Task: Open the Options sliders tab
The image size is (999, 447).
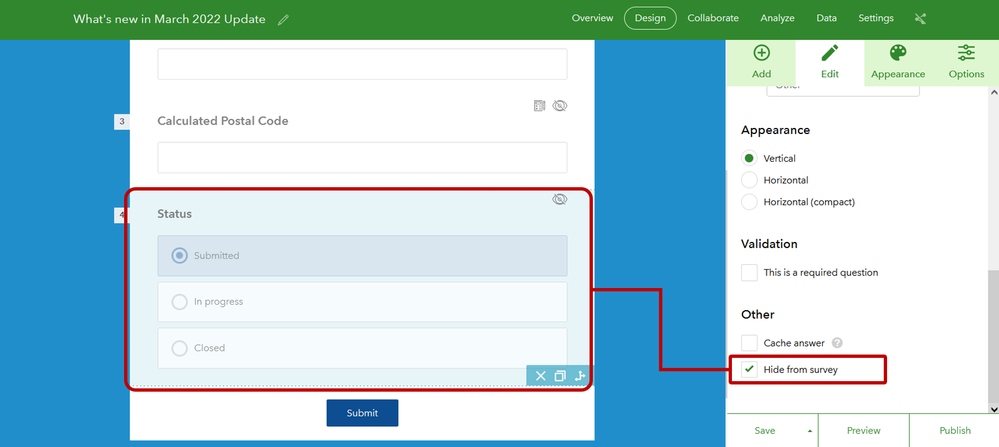Action: pyautogui.click(x=967, y=62)
